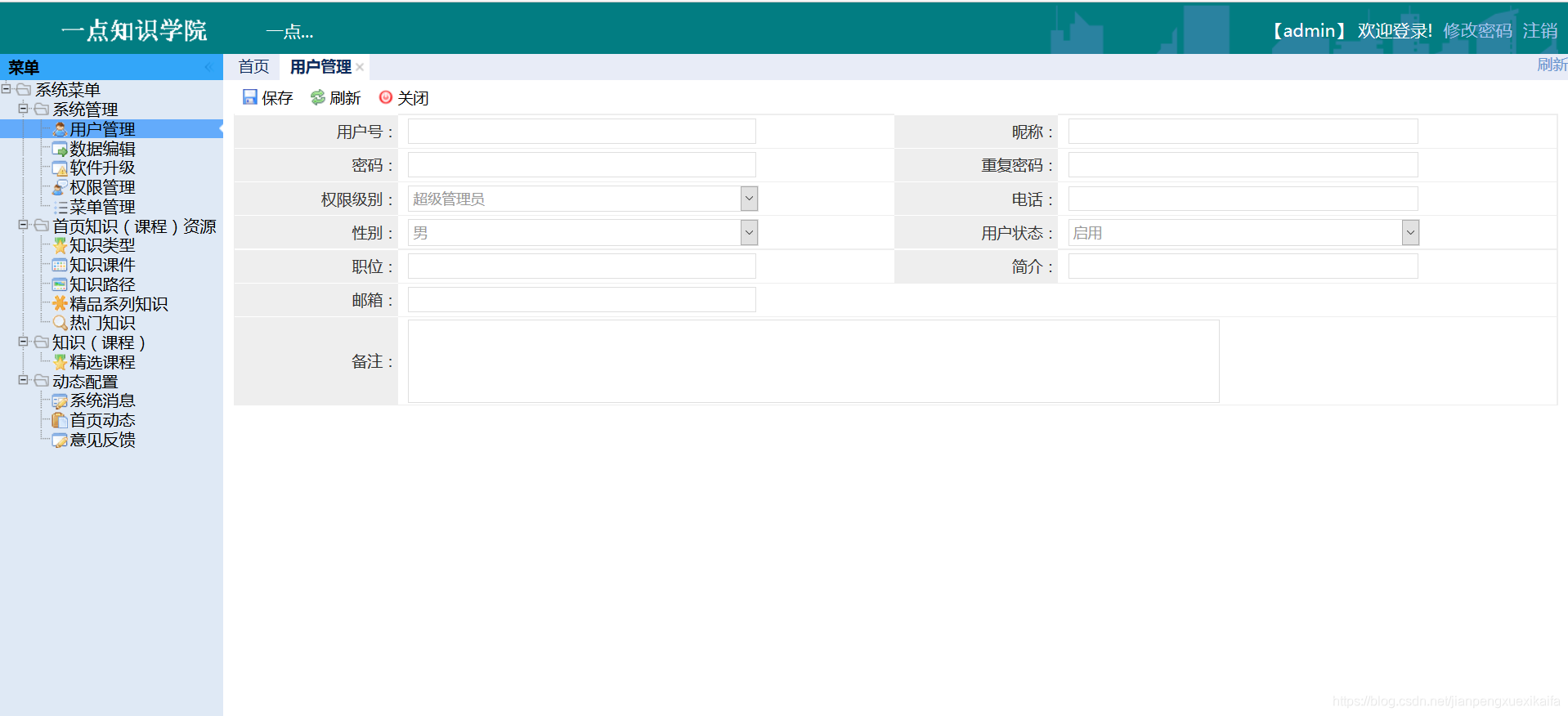The height and width of the screenshot is (716, 1568).
Task: Click the 菜单管理 list icon
Action: coord(60,207)
